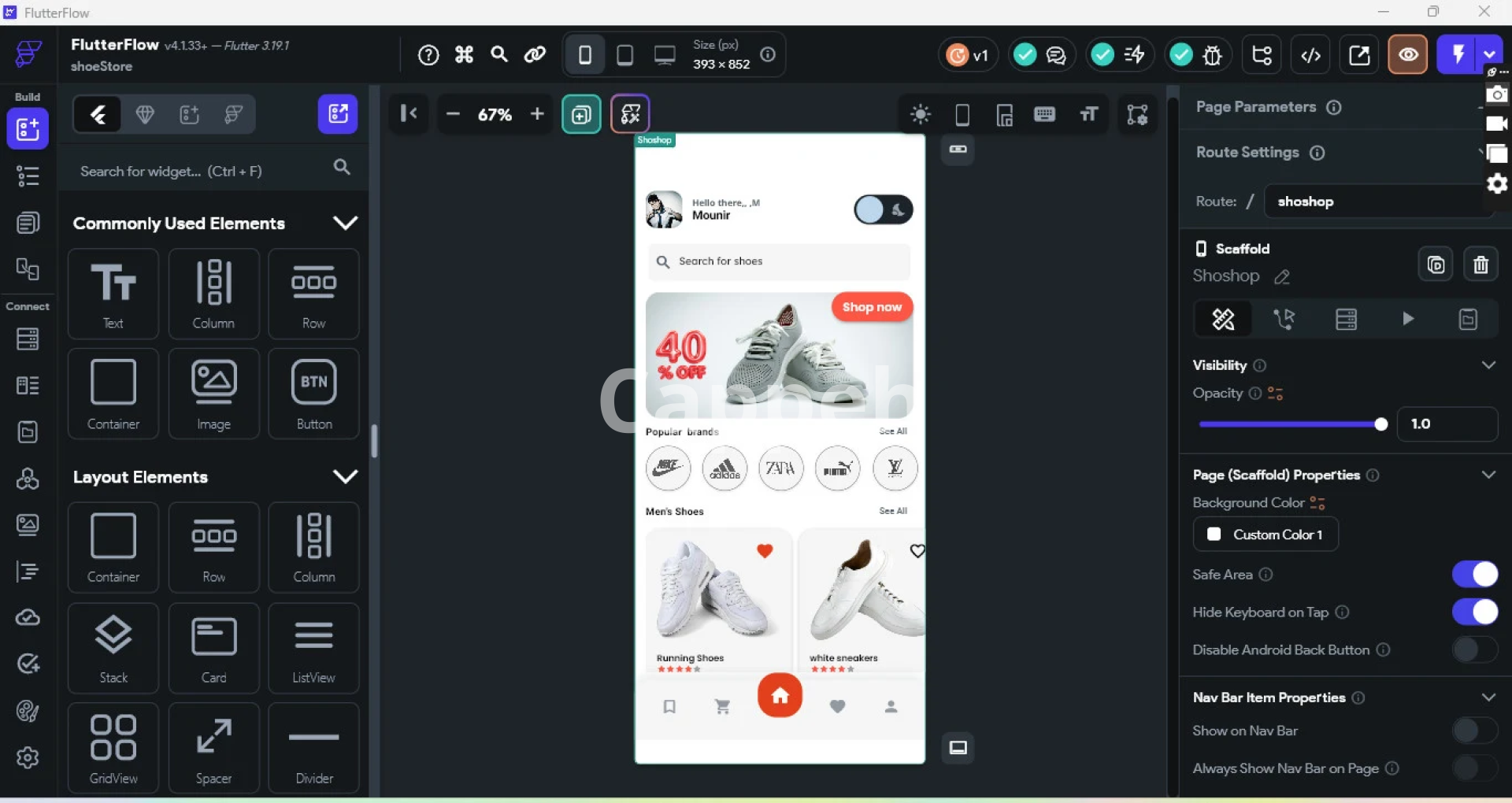Disable Hide Keyboard on Tap switch
The image size is (1512, 803).
click(1474, 612)
